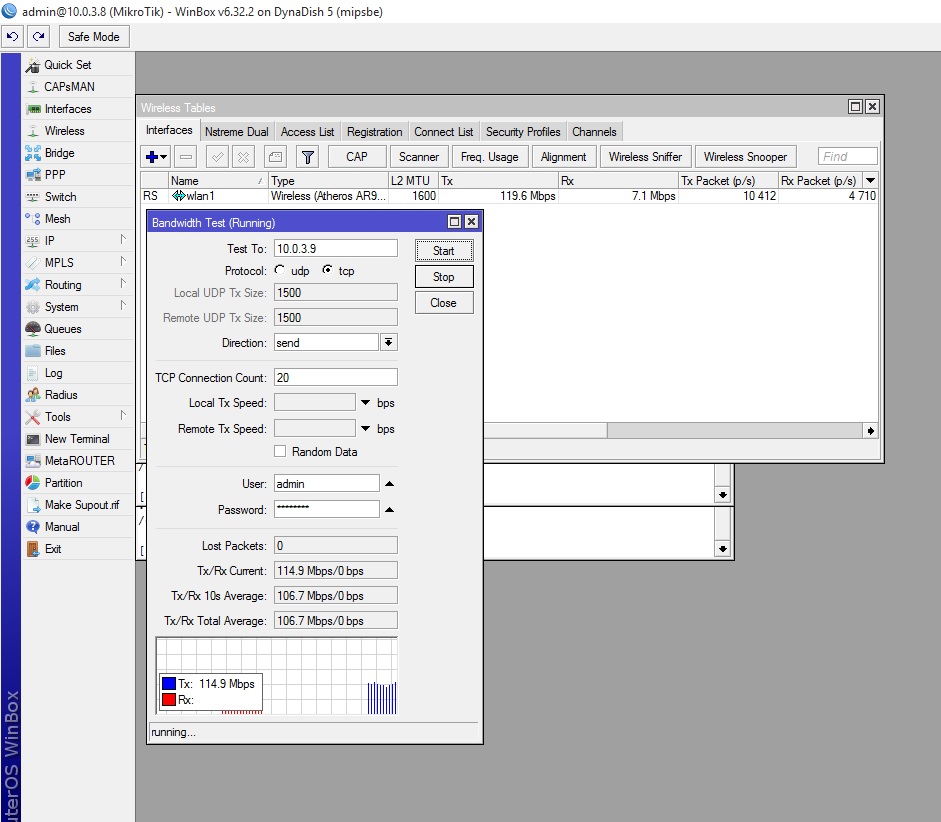Click the blue Tx legend color swatch
The image size is (941, 822).
tap(169, 684)
